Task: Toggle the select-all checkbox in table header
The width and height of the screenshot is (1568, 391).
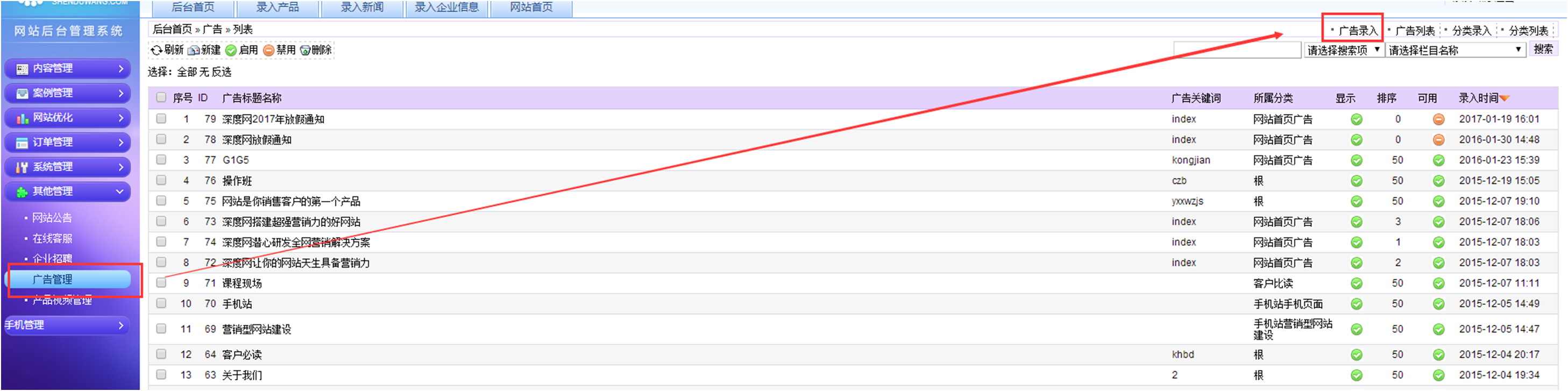Action: point(161,97)
